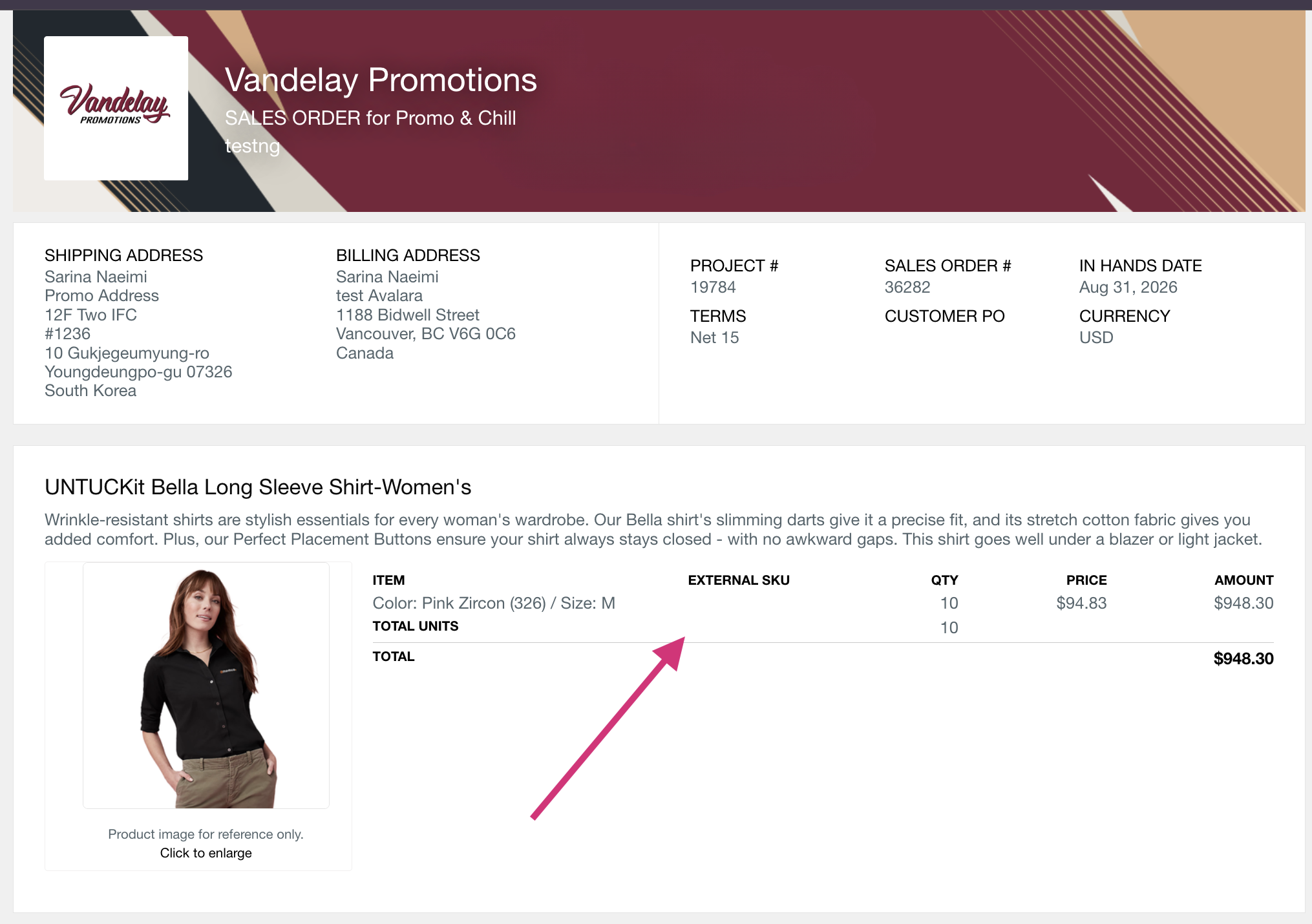The height and width of the screenshot is (924, 1312).
Task: Click the QTY column header
Action: (944, 580)
